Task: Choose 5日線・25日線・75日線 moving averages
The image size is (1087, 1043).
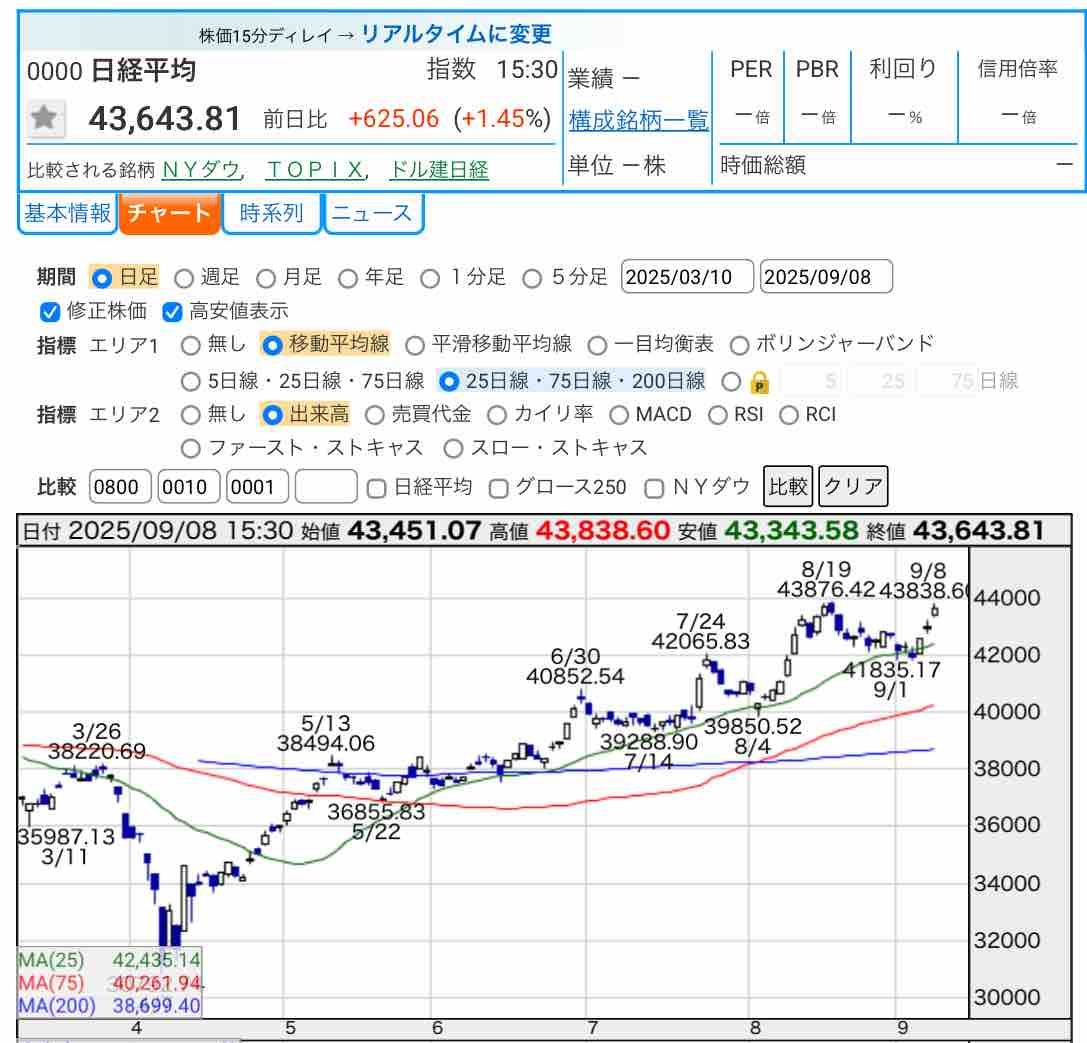Action: (191, 382)
